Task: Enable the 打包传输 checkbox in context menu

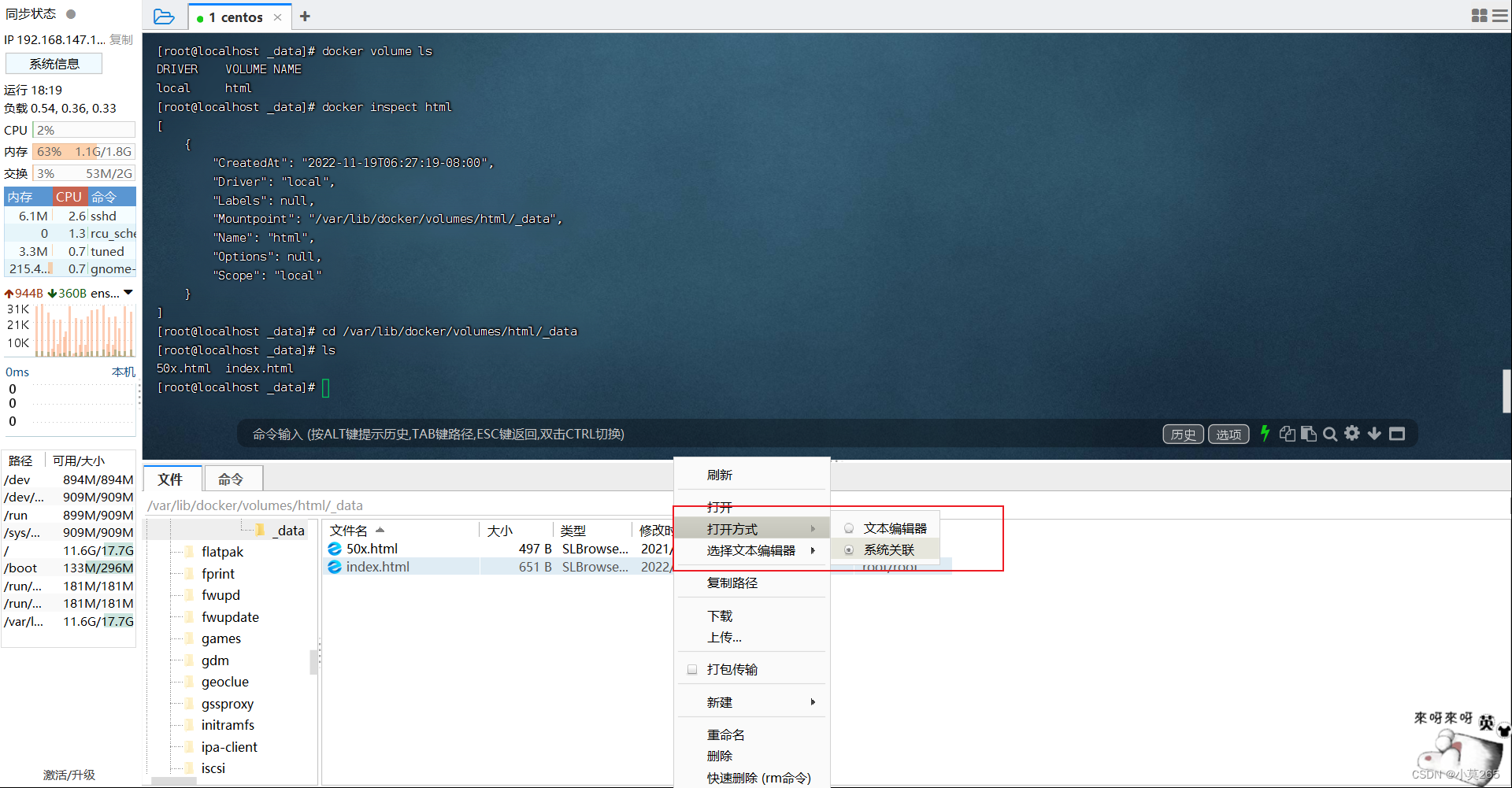Action: click(691, 668)
